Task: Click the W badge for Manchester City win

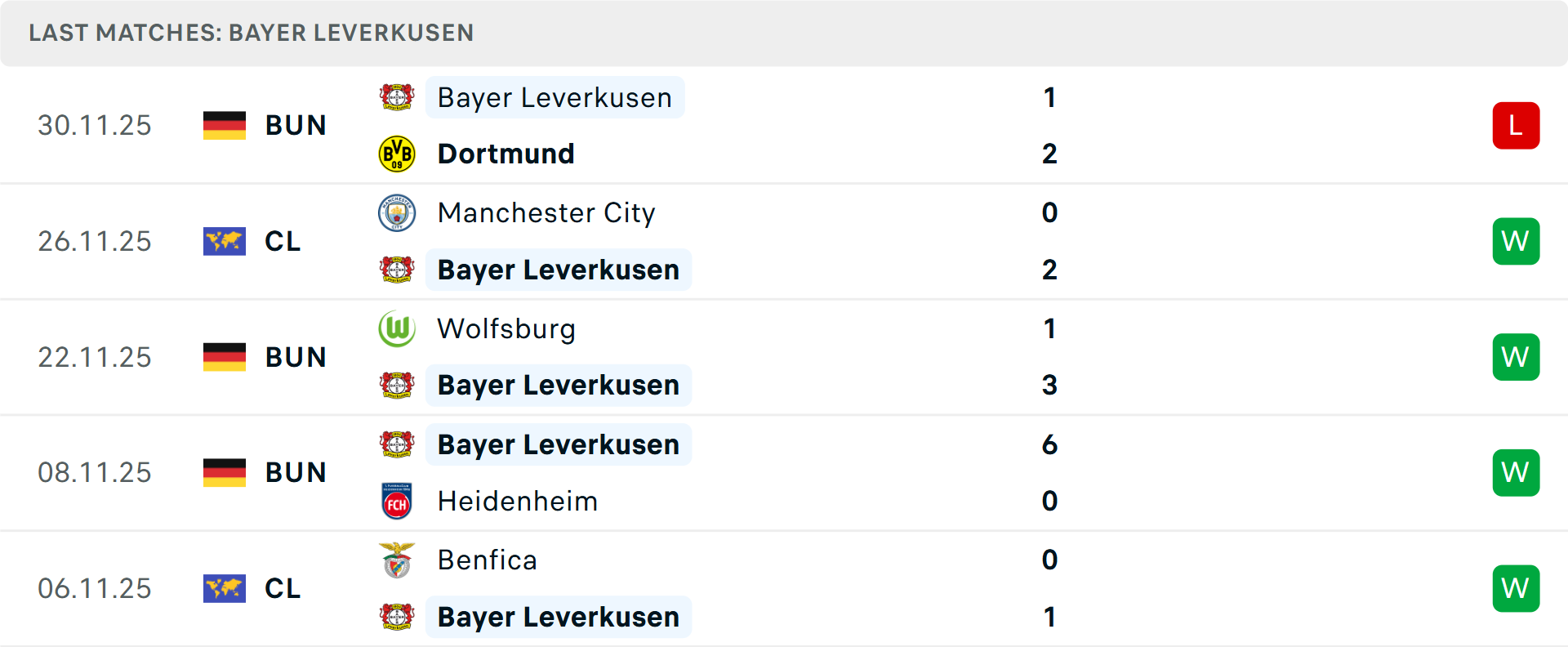Action: coord(1516,241)
